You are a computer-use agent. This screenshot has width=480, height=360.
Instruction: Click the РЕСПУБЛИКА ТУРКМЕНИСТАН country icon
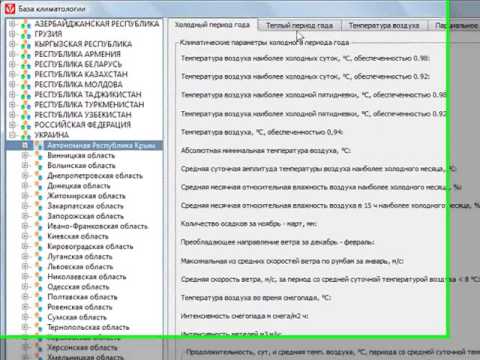point(25,105)
